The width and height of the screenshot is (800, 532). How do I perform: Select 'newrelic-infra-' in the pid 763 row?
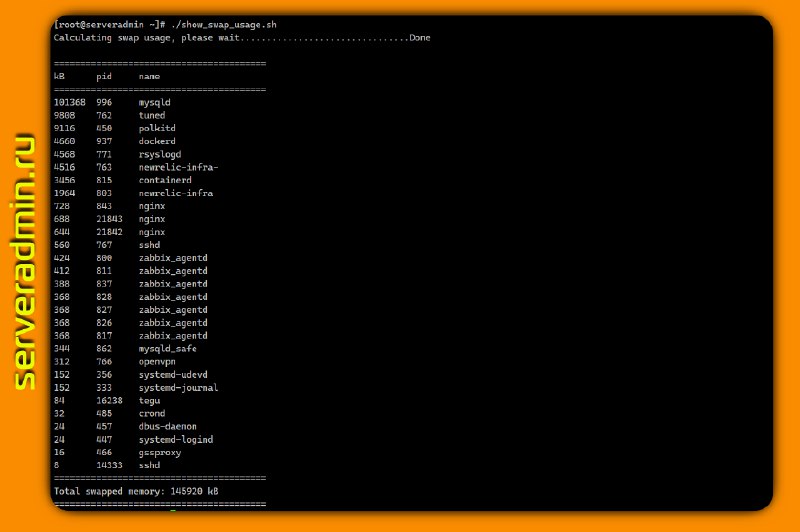coord(179,167)
